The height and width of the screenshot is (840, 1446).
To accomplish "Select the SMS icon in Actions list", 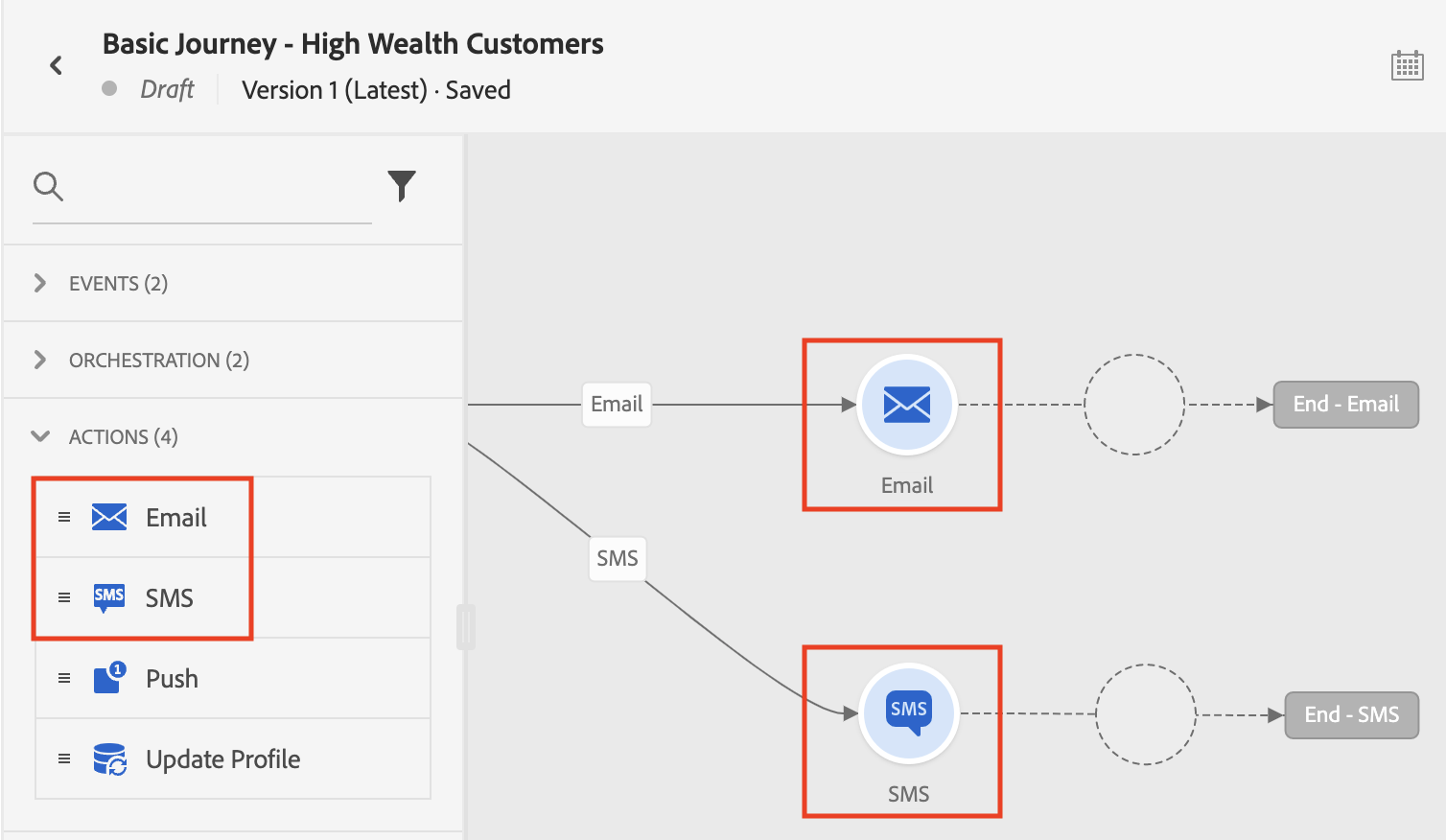I will 109,598.
